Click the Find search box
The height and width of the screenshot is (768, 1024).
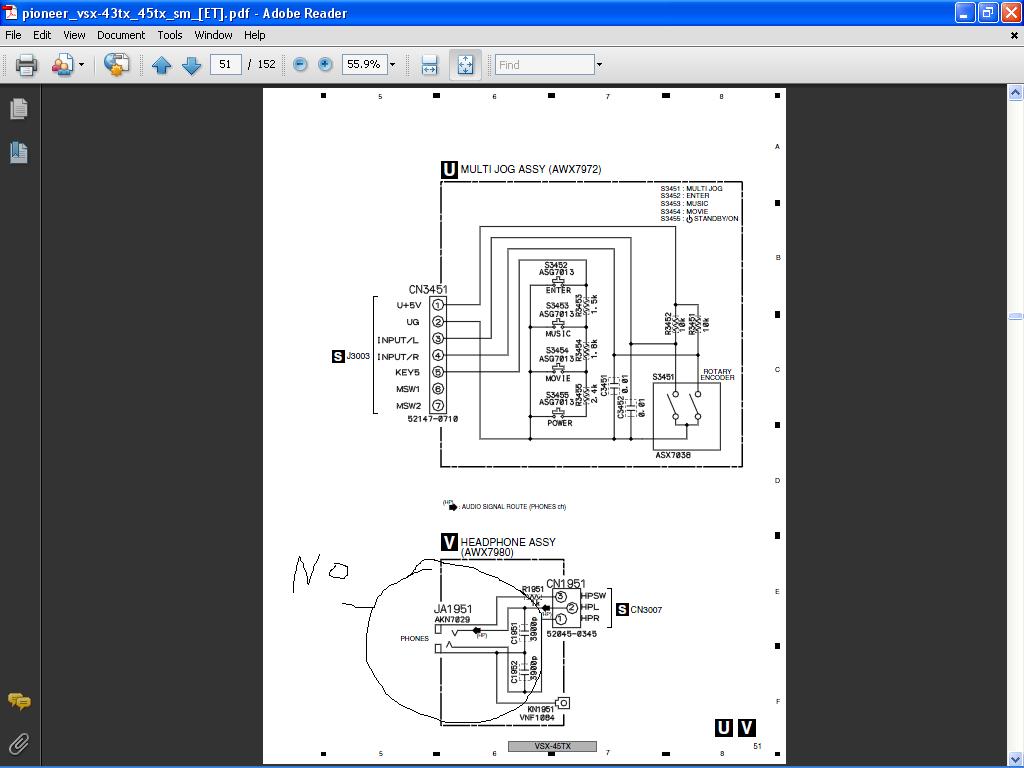(545, 64)
